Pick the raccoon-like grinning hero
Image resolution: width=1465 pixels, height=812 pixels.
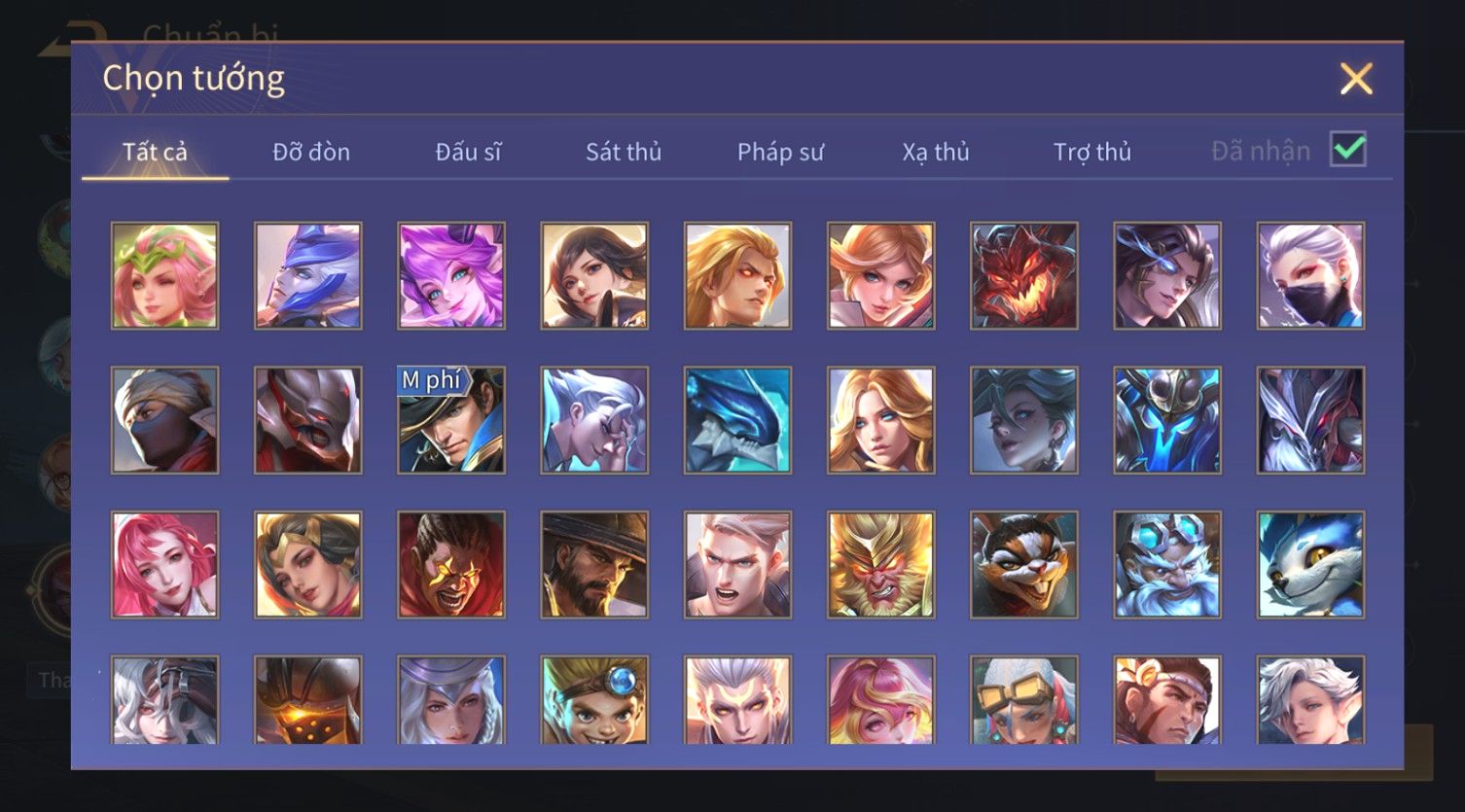click(x=1023, y=564)
